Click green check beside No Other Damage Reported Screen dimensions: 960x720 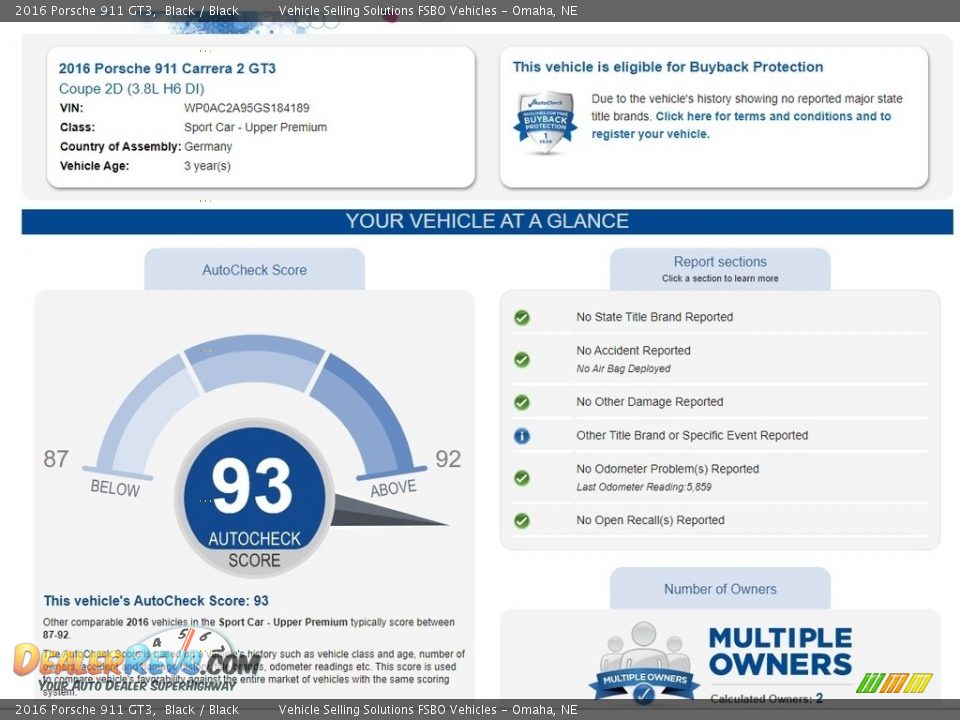click(522, 402)
